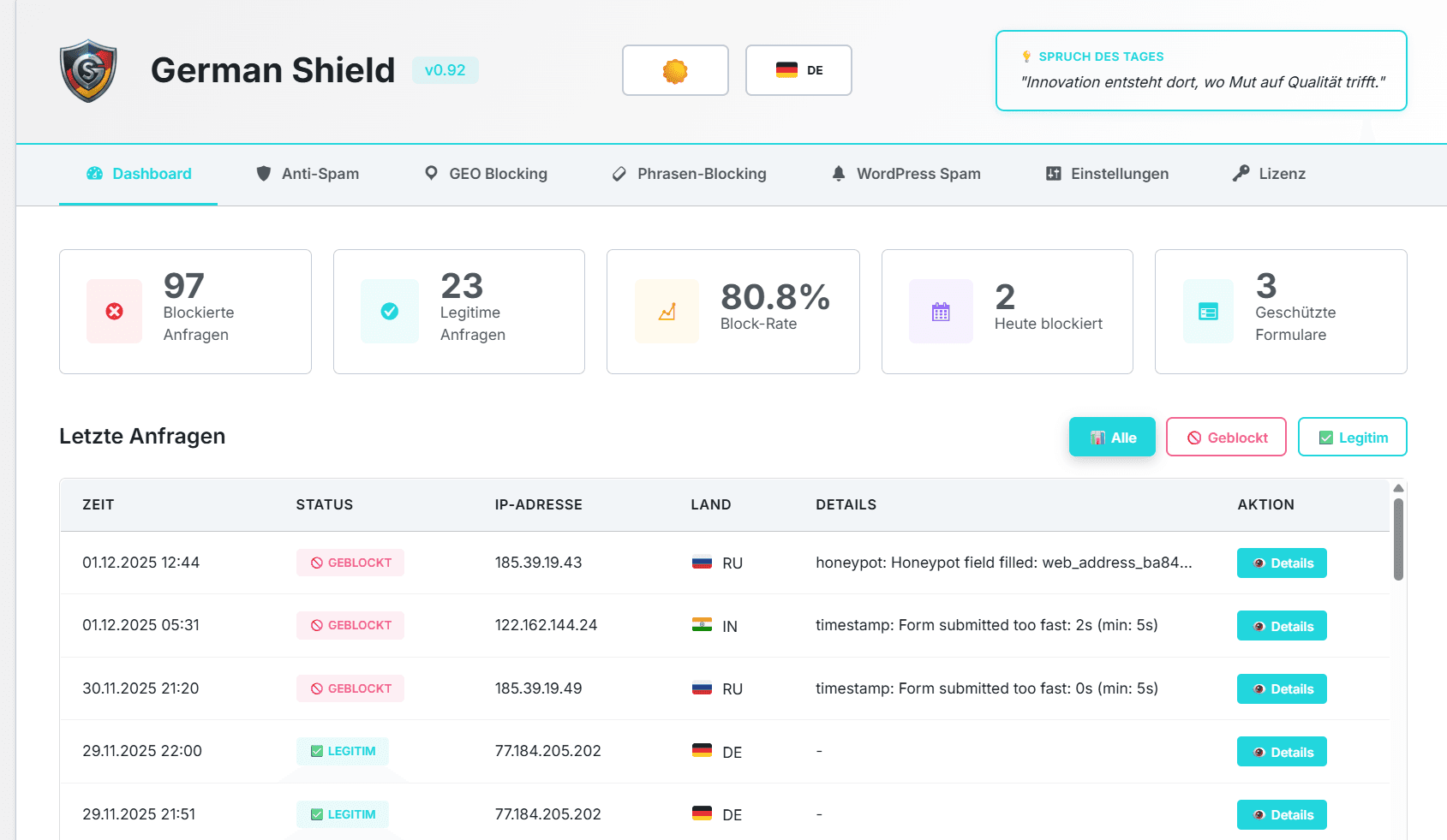Viewport: 1447px width, 840px height.
Task: Click Details for the honeypot blocked entry
Action: click(x=1282, y=563)
